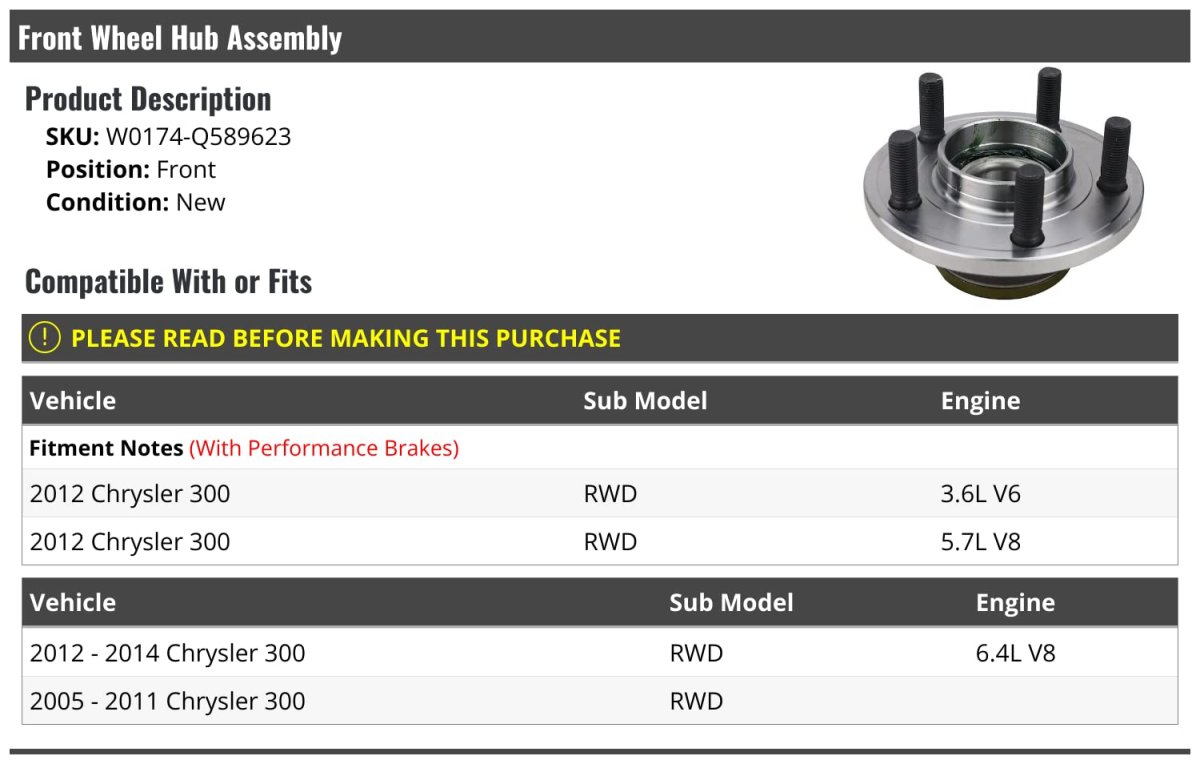Screen dimensions: 1200x764
Task: Select the "Please Read Before Making This Purchase" banner text
Action: [345, 338]
